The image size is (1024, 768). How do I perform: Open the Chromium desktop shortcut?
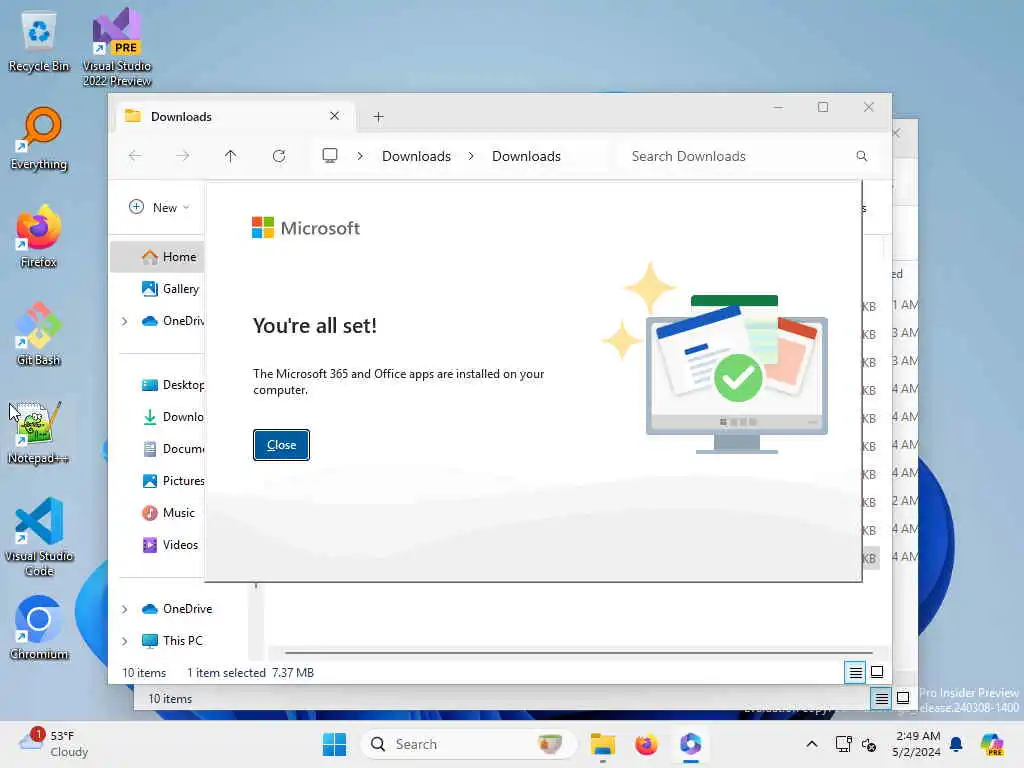pos(39,628)
